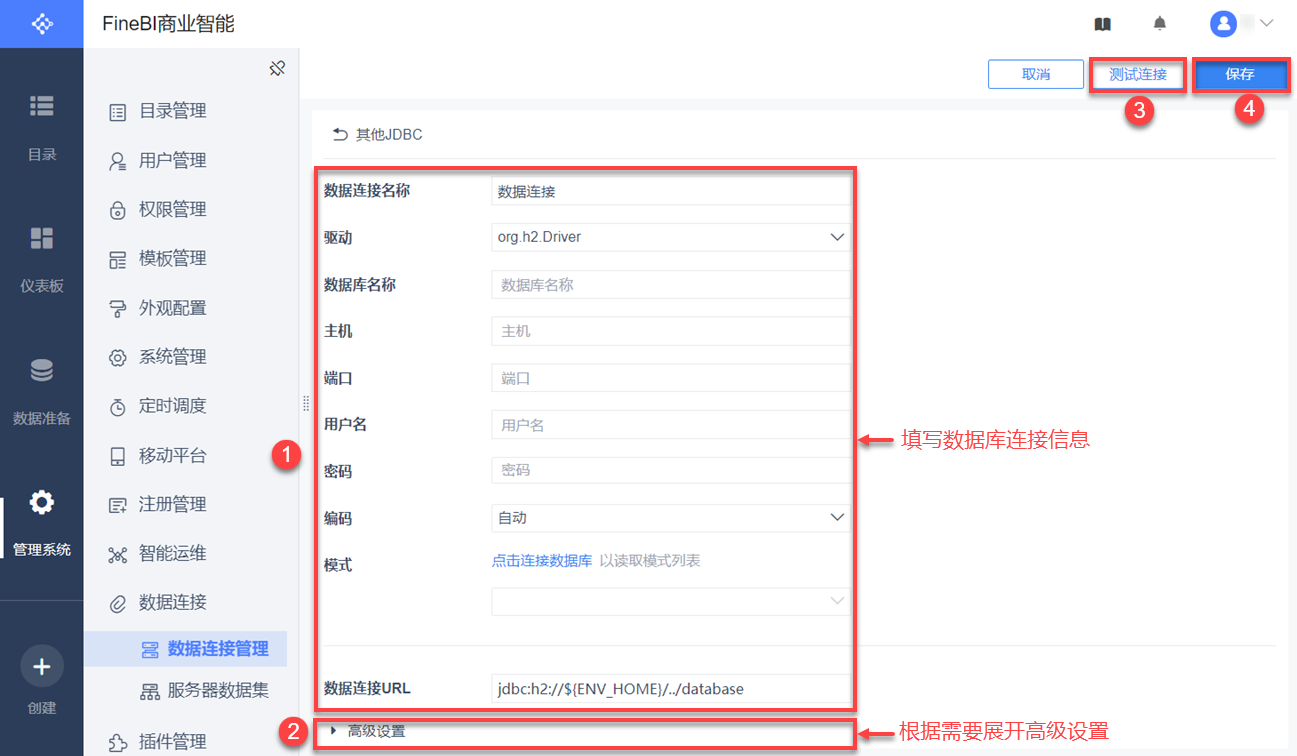The width and height of the screenshot is (1297, 756).
Task: Click the 点击连接数据库 link
Action: (542, 561)
